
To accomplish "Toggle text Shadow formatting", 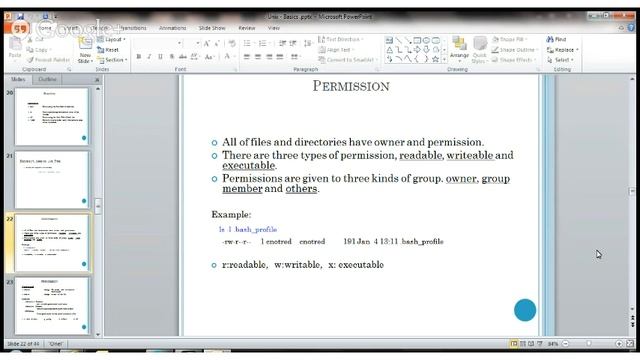I will 172,57.
